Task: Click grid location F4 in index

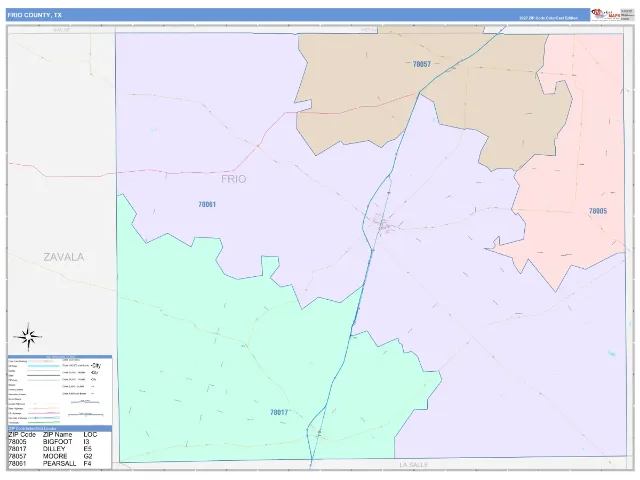Action: (x=87, y=464)
